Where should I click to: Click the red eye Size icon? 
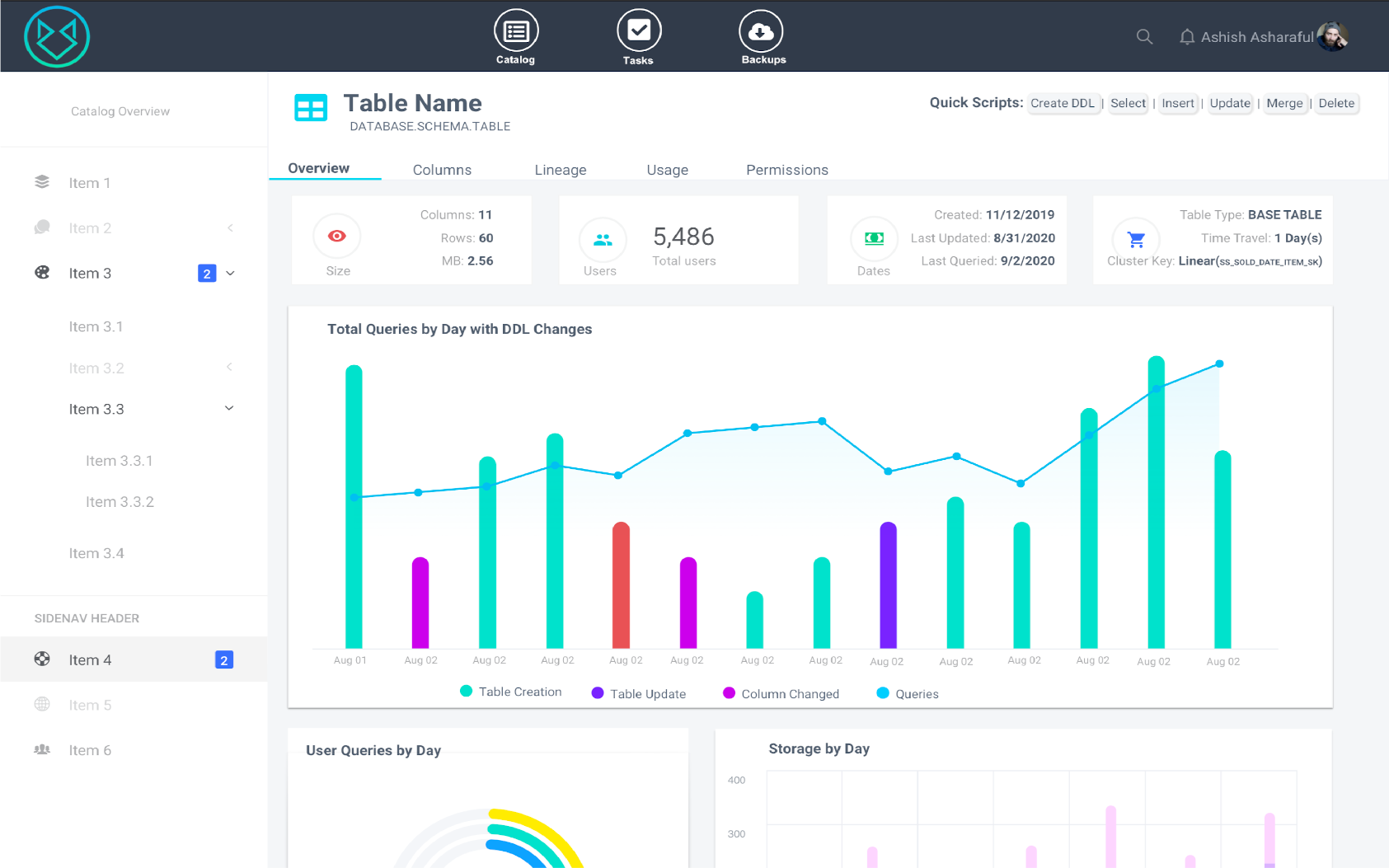click(x=336, y=236)
